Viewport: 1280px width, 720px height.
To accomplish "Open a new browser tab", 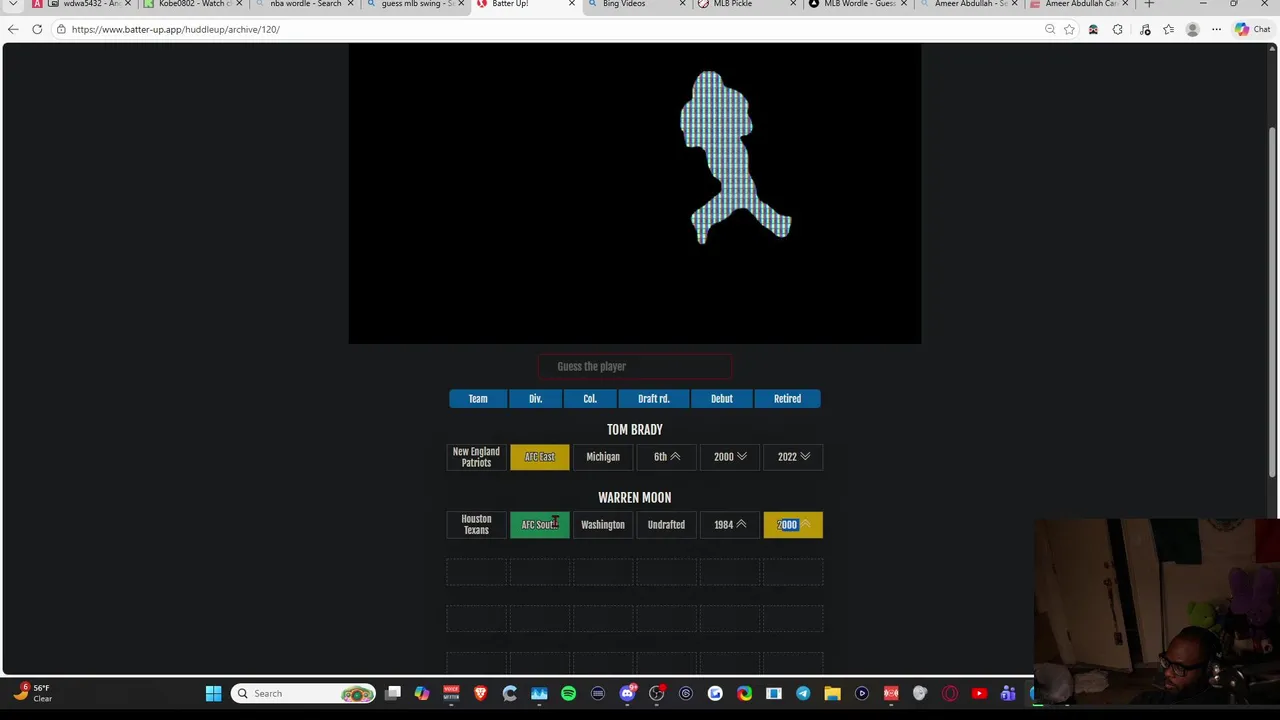I will pos(1149,4).
